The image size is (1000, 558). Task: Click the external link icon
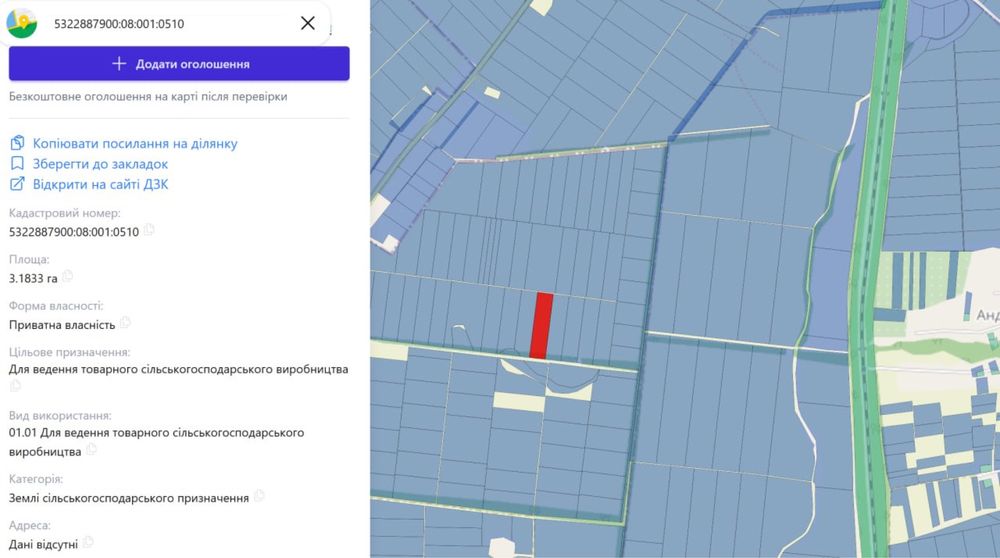(x=17, y=184)
